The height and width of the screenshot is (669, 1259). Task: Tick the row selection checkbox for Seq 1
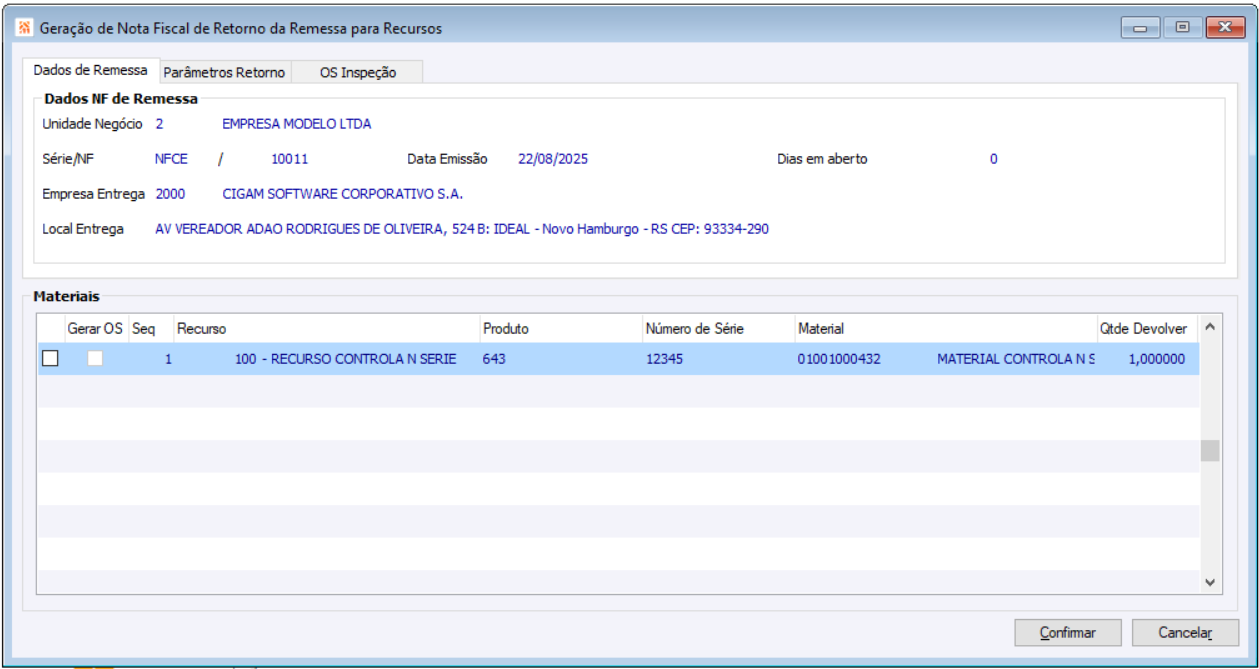coord(50,358)
